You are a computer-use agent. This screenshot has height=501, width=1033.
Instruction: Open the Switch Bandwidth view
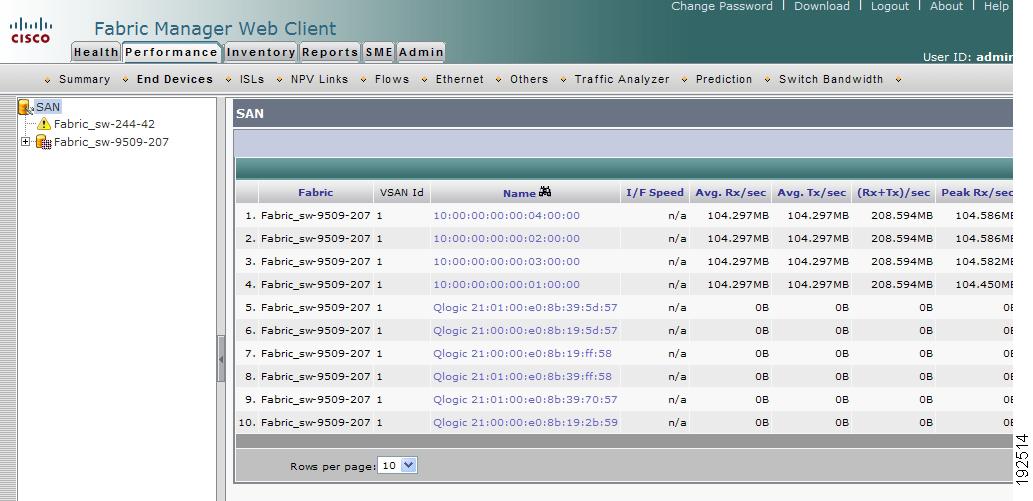[831, 79]
